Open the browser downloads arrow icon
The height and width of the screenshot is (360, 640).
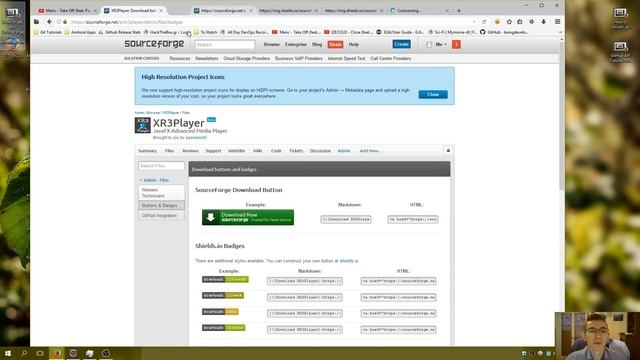(x=543, y=22)
